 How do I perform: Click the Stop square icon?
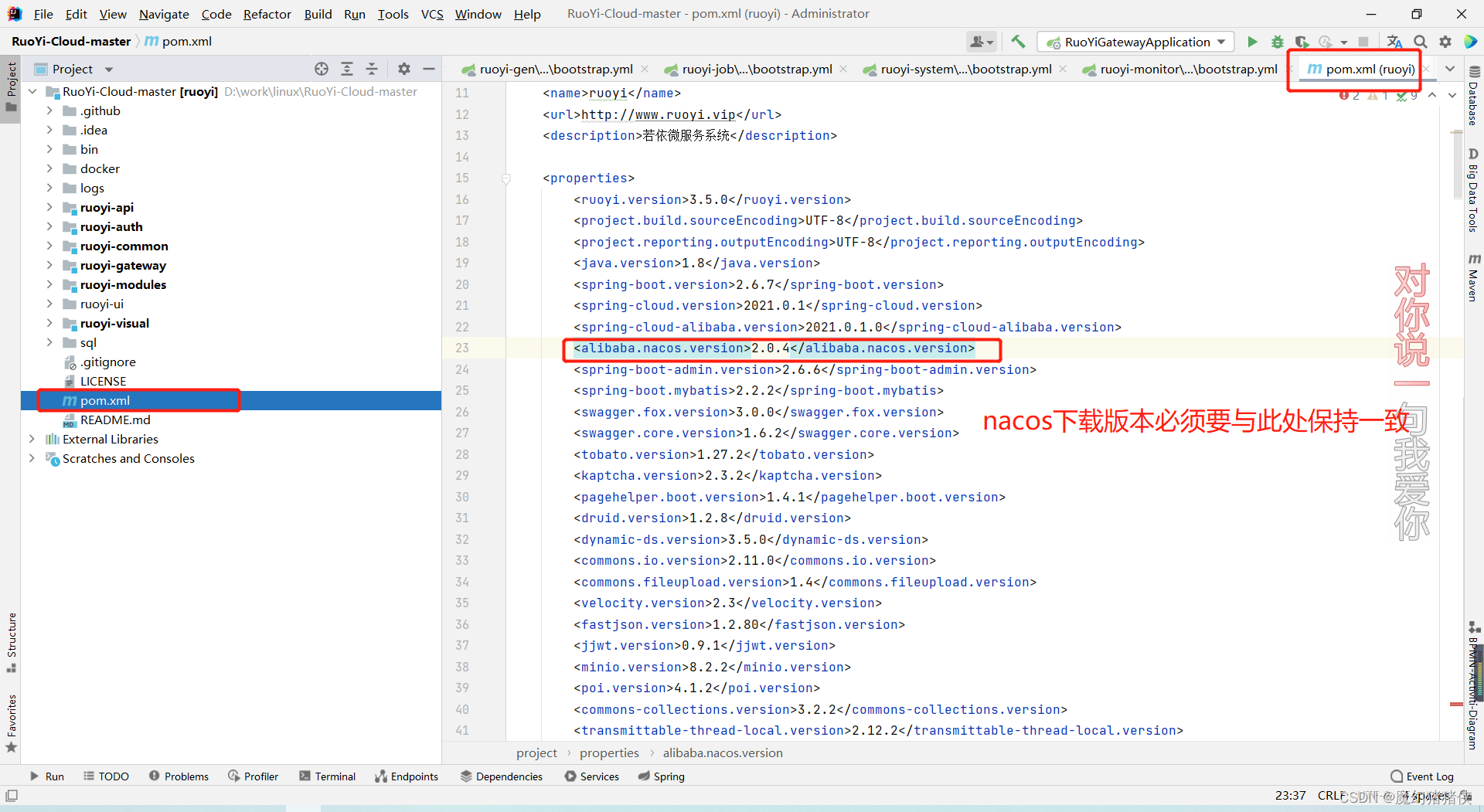tap(1363, 42)
